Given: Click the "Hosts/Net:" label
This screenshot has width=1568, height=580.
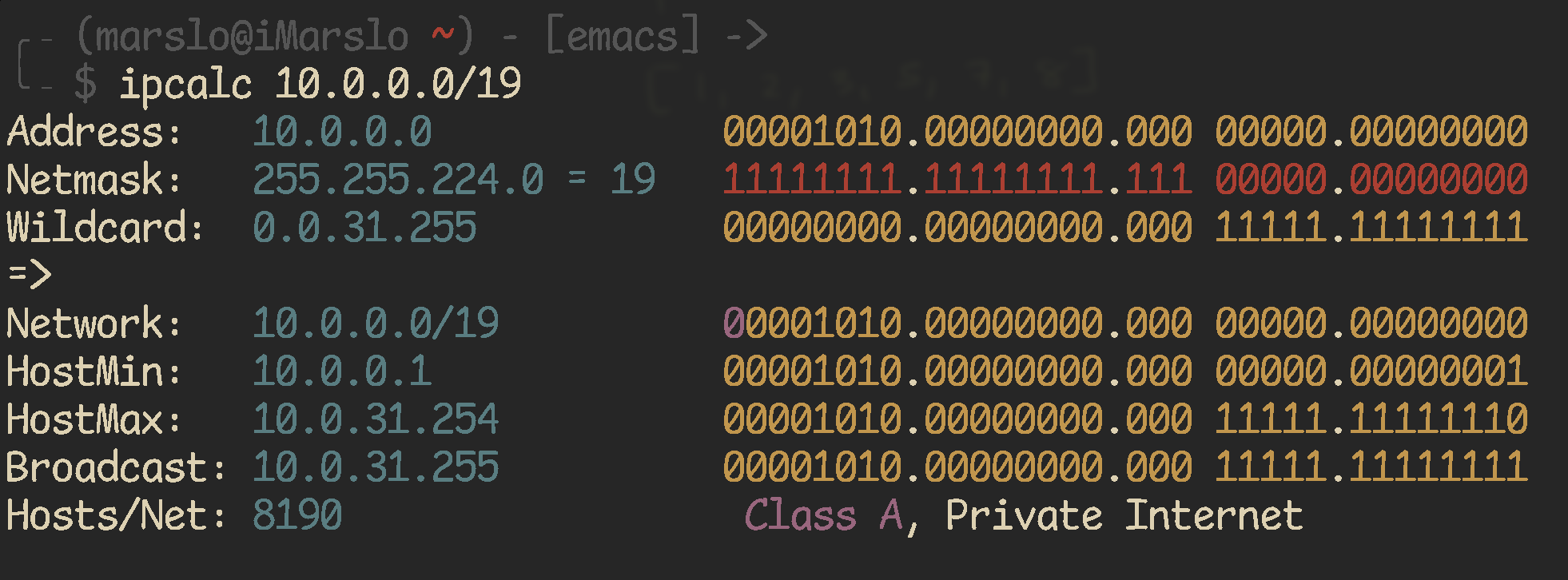Looking at the screenshot, I should [117, 515].
